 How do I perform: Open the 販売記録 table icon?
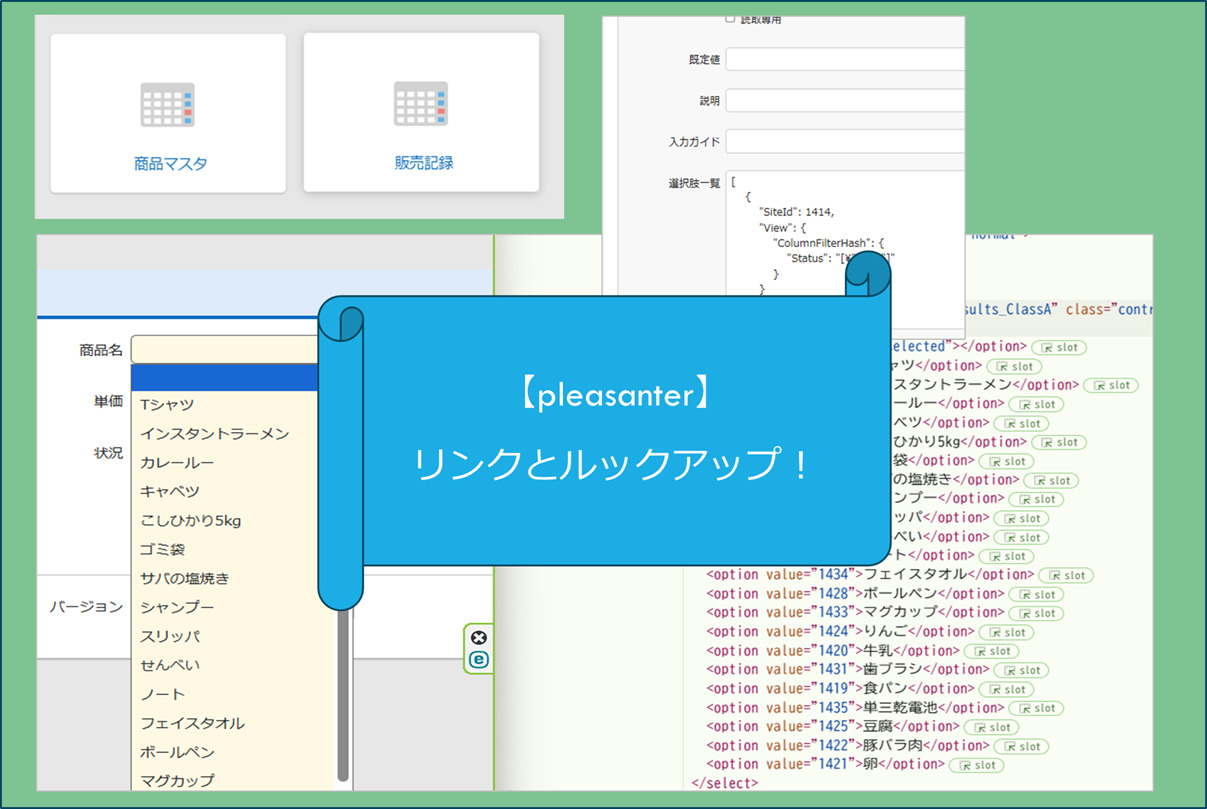421,103
